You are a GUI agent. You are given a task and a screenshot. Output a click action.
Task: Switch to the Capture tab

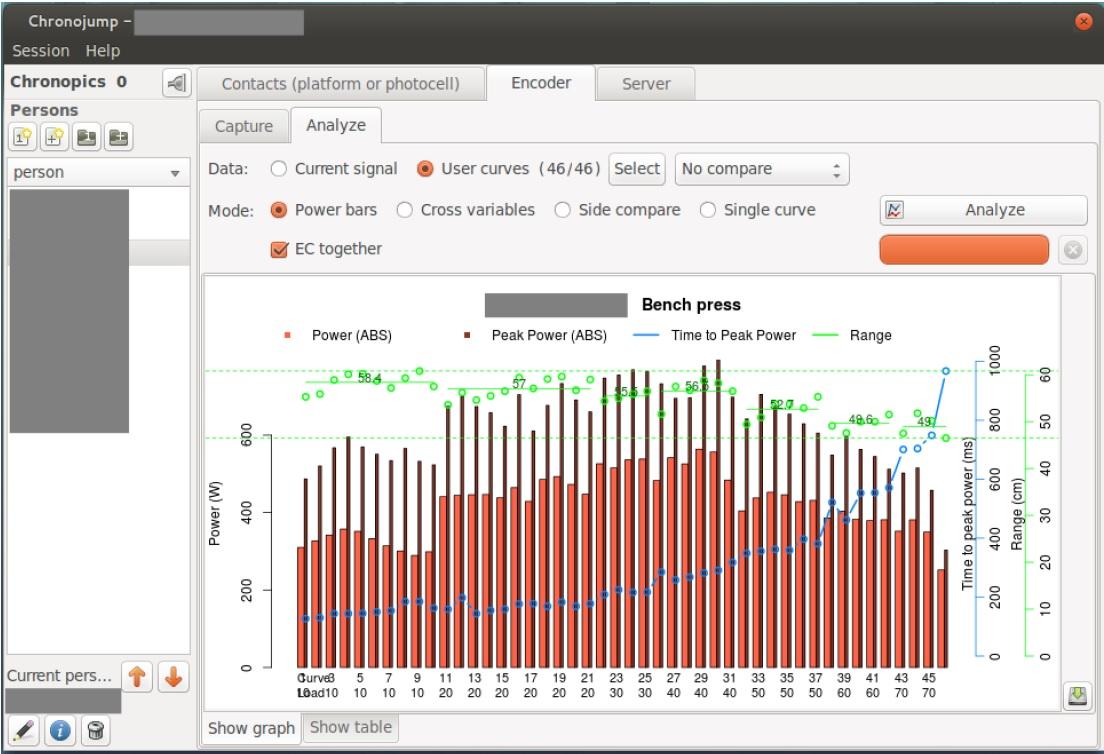pyautogui.click(x=244, y=126)
